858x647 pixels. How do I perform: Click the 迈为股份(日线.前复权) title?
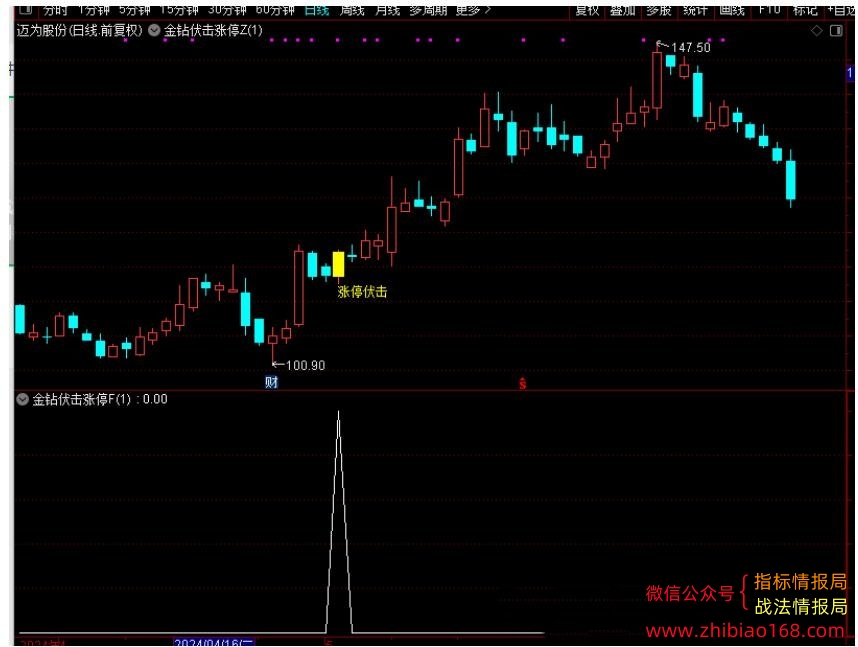79,31
